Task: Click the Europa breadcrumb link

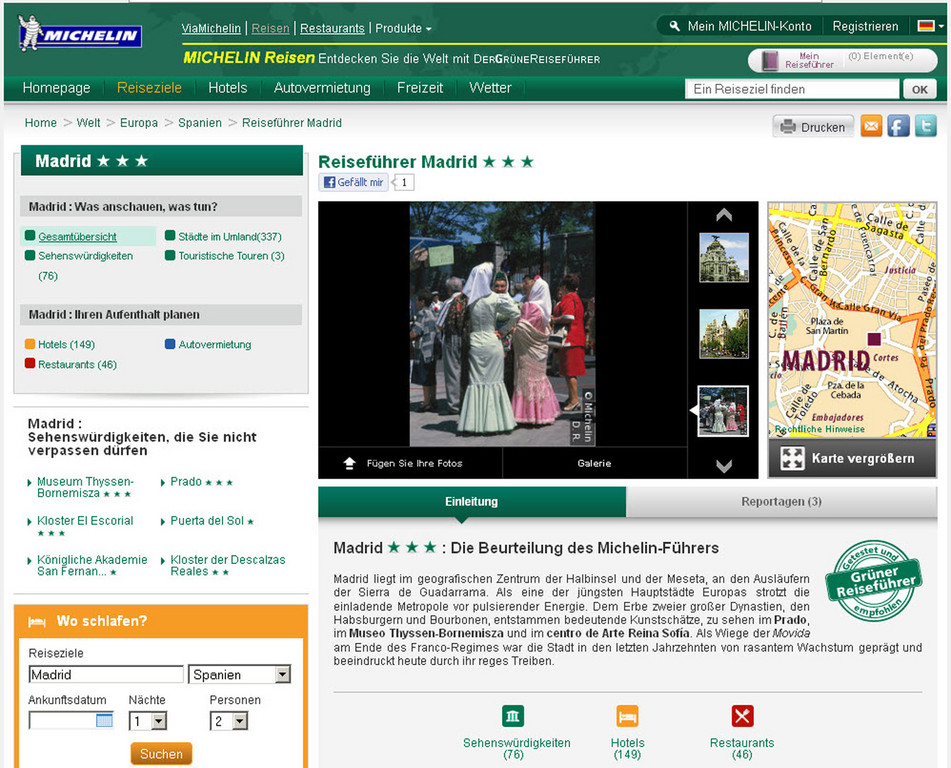Action: point(139,123)
